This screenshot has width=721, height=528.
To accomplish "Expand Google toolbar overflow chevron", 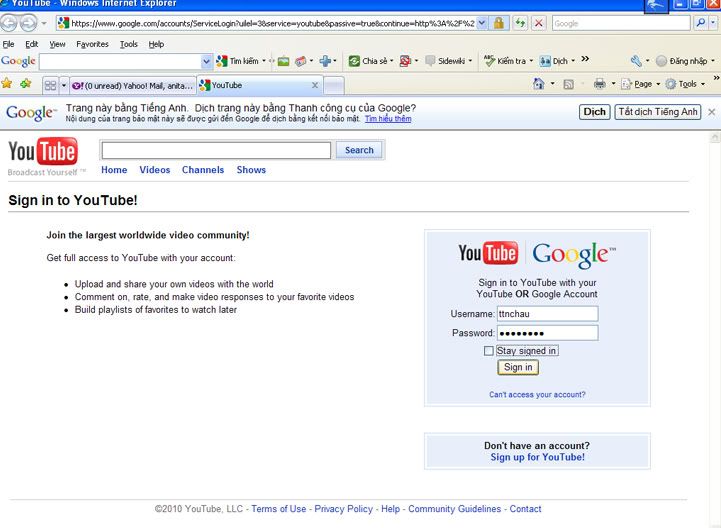I will coord(585,59).
